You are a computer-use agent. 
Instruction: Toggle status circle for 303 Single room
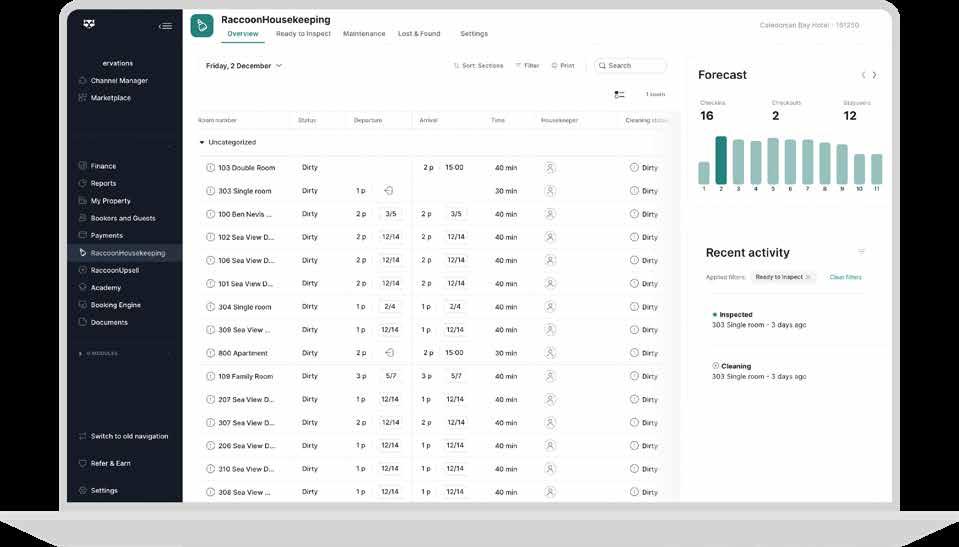pyautogui.click(x=210, y=191)
